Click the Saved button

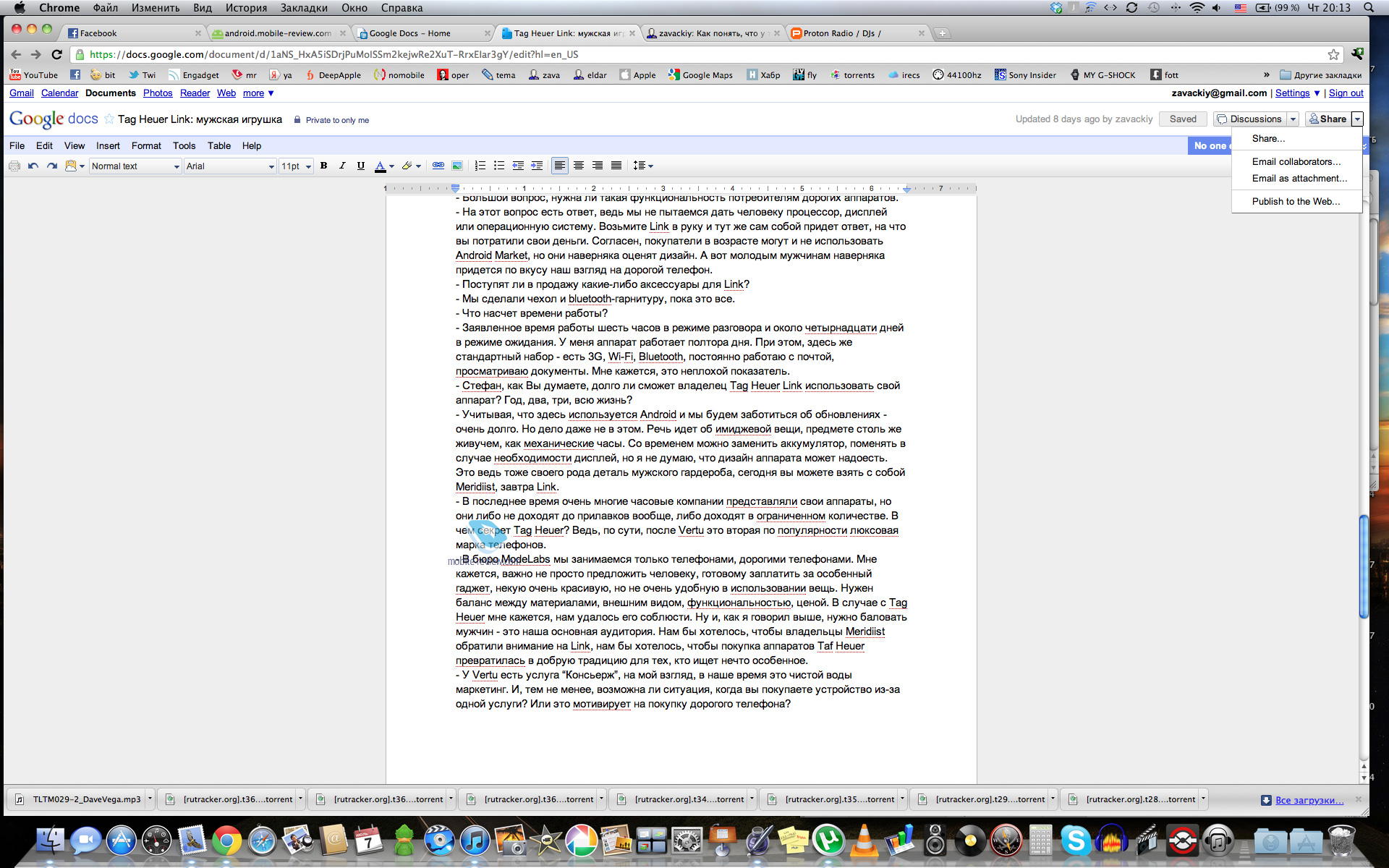(1183, 119)
